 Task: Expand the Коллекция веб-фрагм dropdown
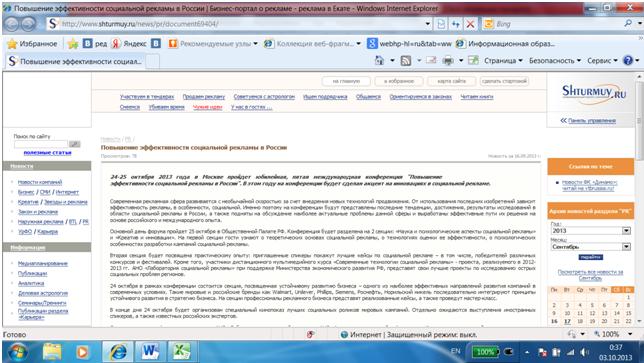click(358, 44)
